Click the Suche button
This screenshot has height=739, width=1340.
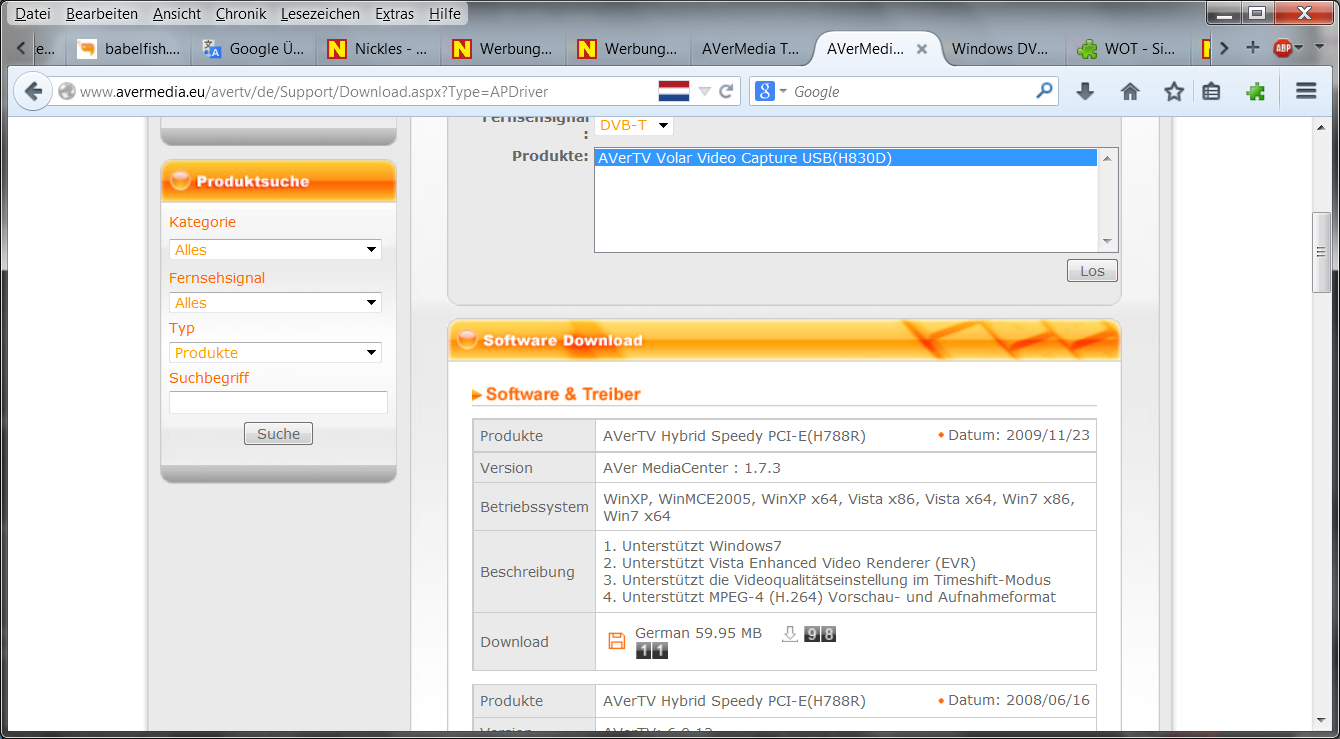pyautogui.click(x=278, y=434)
